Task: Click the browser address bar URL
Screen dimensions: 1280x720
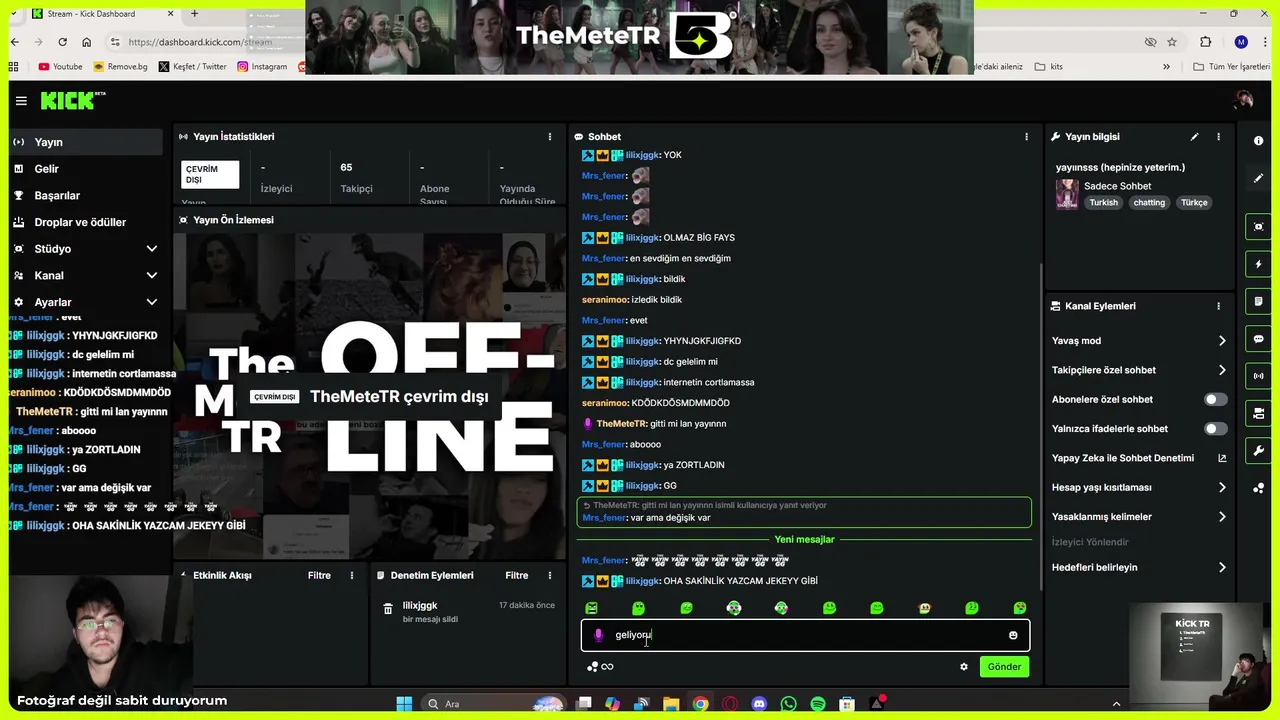Action: coord(200,42)
